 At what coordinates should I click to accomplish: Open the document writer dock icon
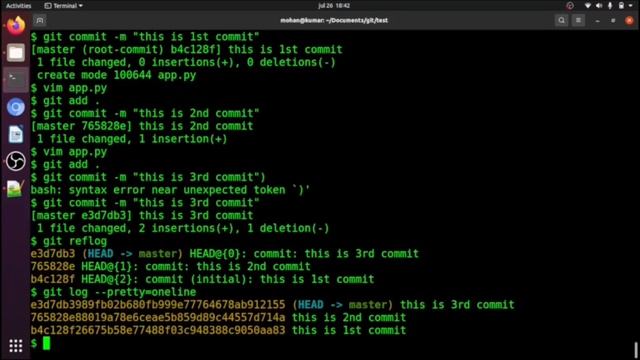point(16,134)
